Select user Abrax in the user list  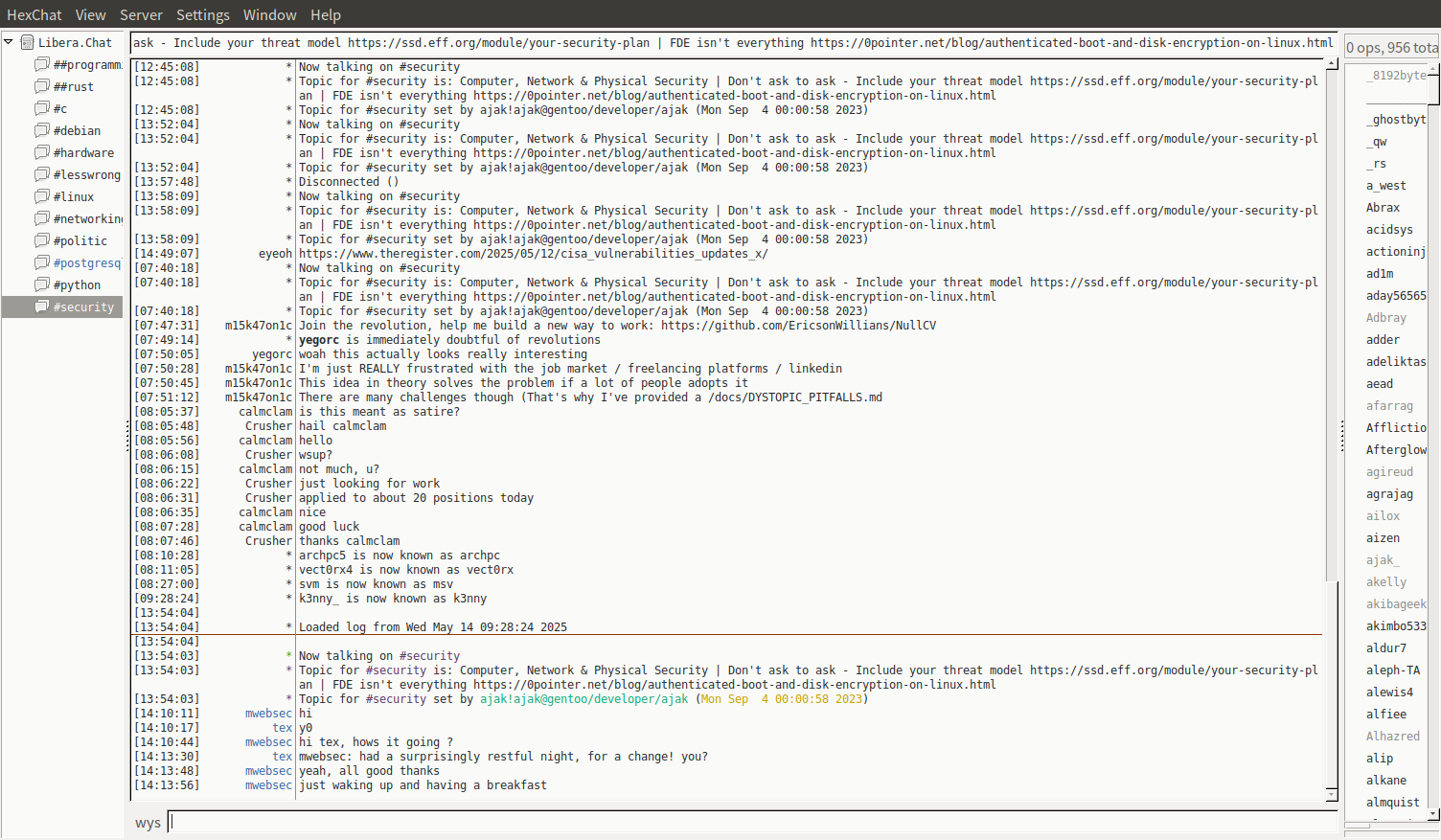1383,208
